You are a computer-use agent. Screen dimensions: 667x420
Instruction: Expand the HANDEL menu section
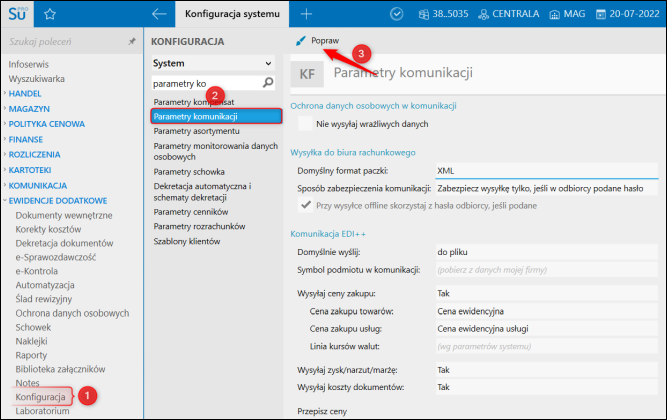click(x=25, y=94)
